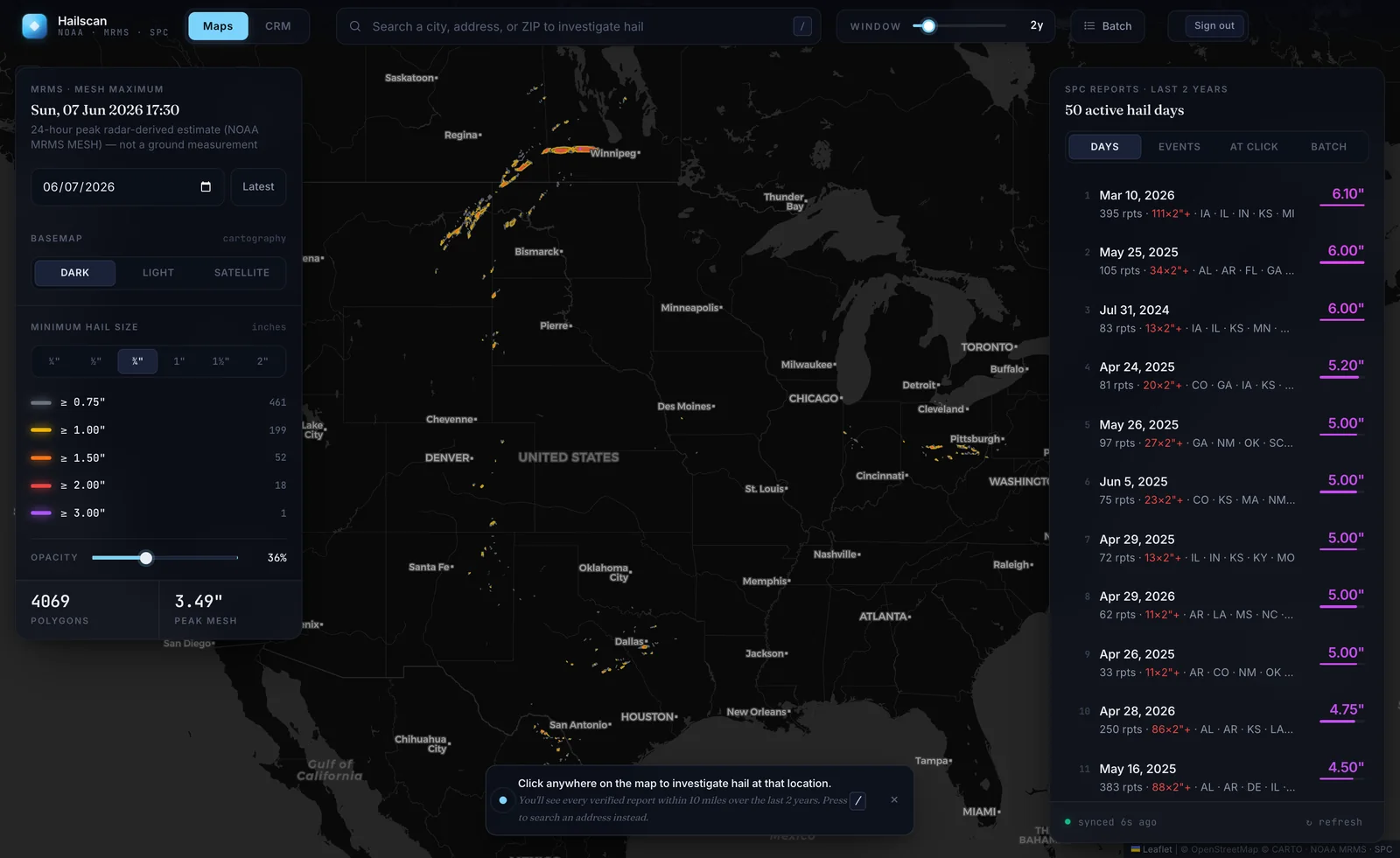This screenshot has height=858, width=1400.
Task: Click the synced status indicator
Action: 1110,822
